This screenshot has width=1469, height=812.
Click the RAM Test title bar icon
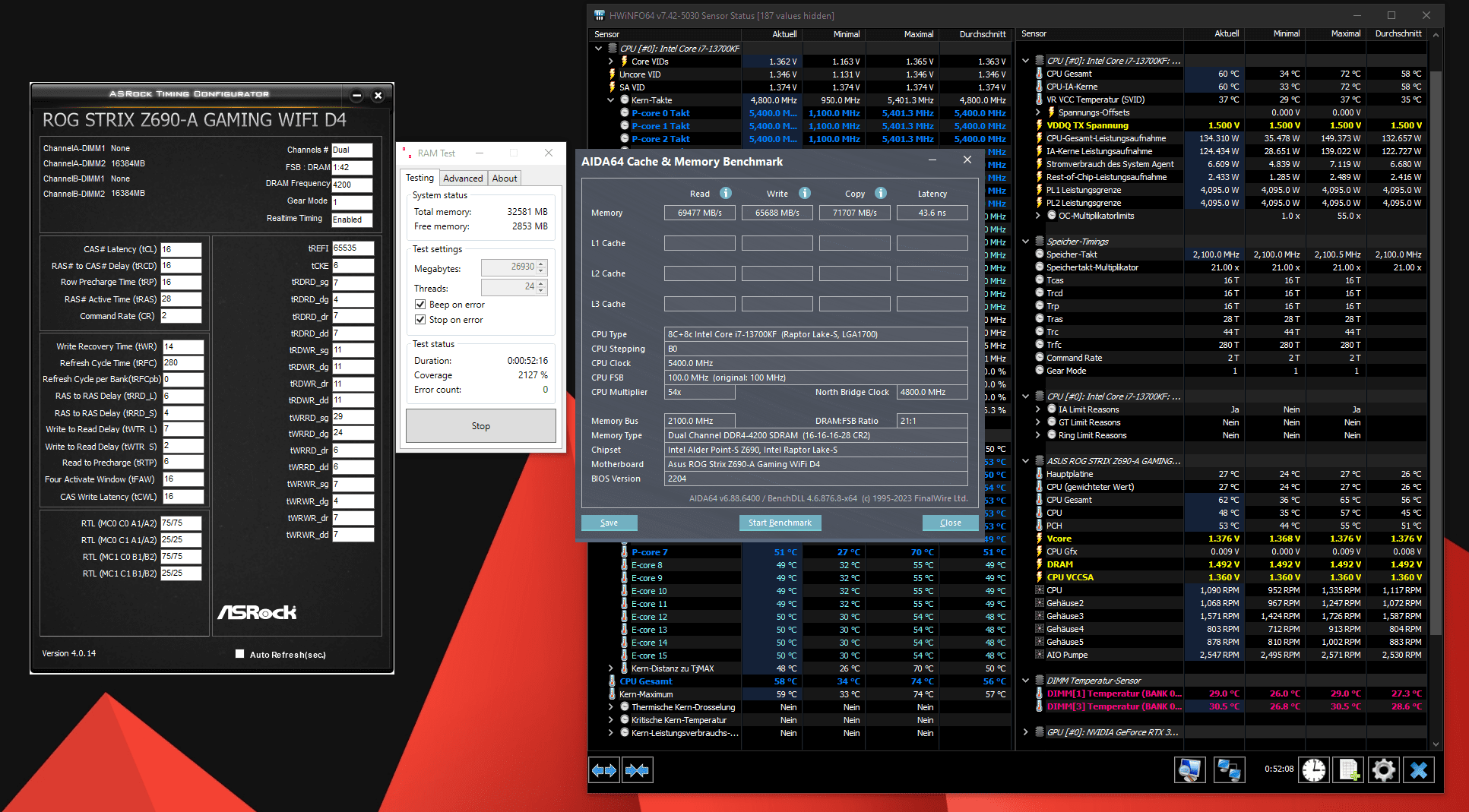407,153
